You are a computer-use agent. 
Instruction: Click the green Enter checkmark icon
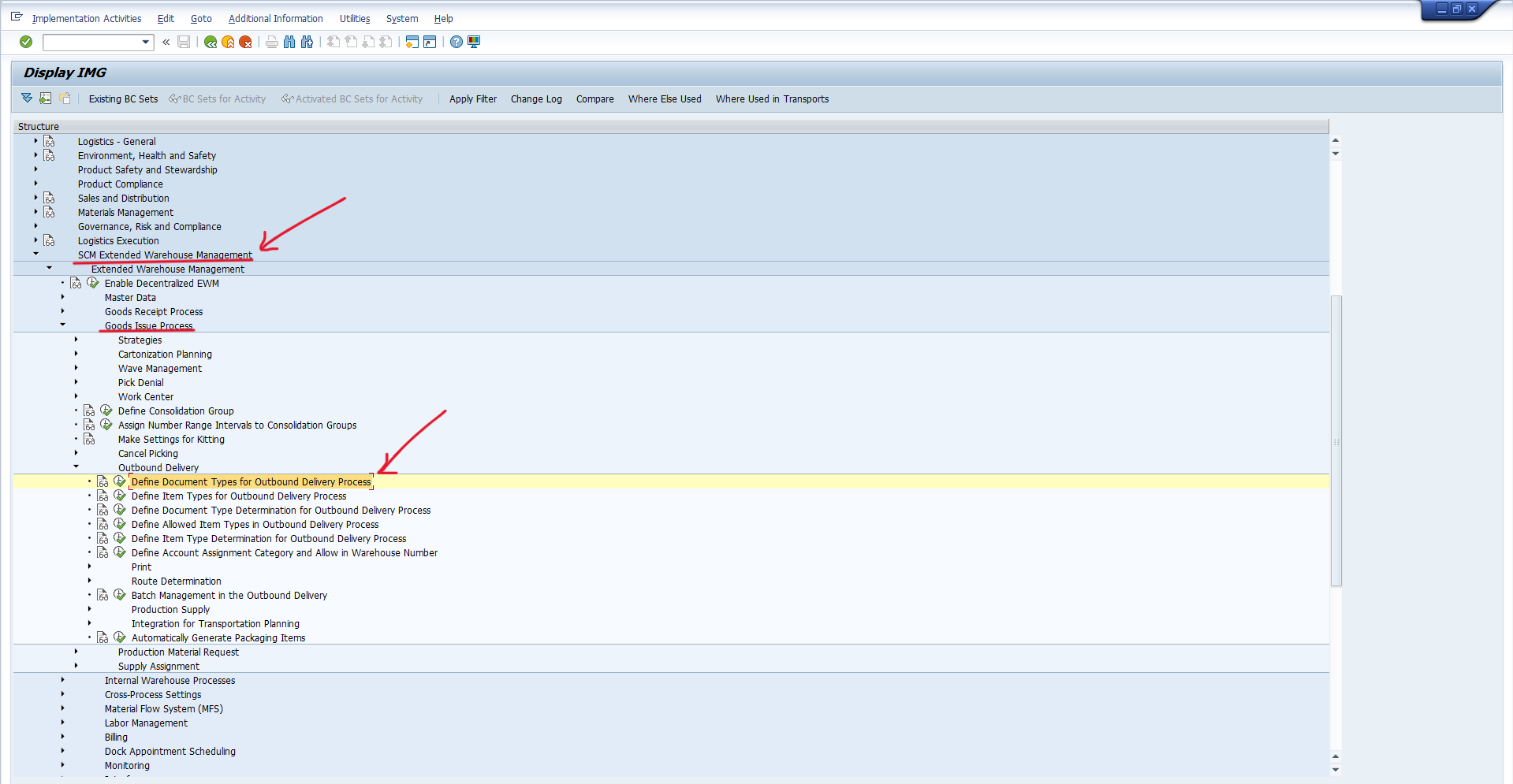coord(26,42)
